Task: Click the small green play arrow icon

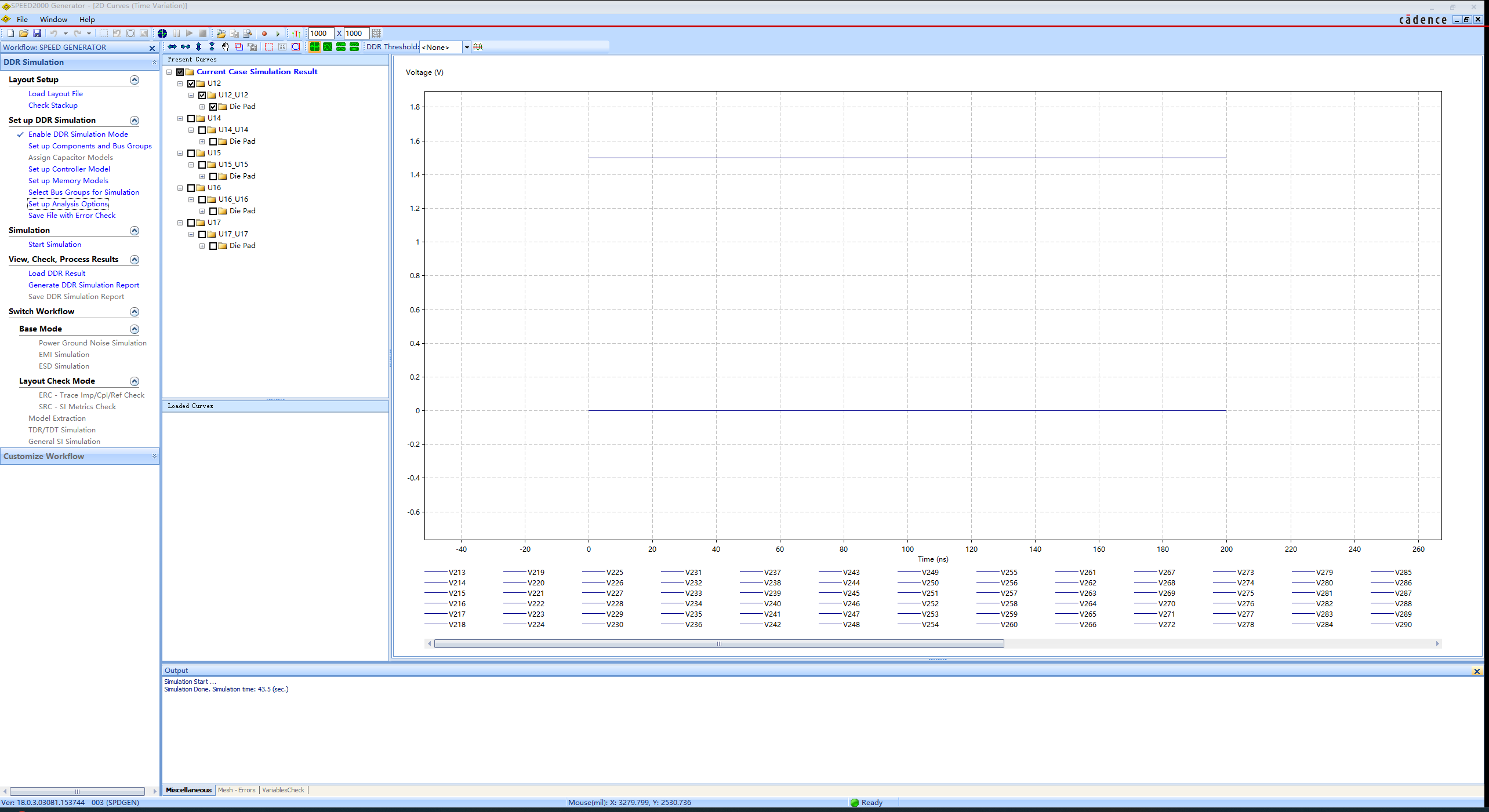Action: point(278,34)
